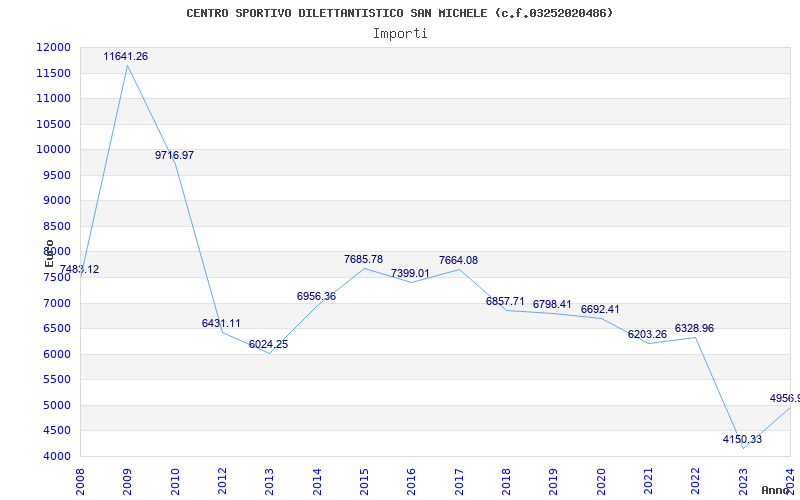Screen dimensions: 800x500
Task: Click the 4500 y-axis tick
Action: pos(56,431)
